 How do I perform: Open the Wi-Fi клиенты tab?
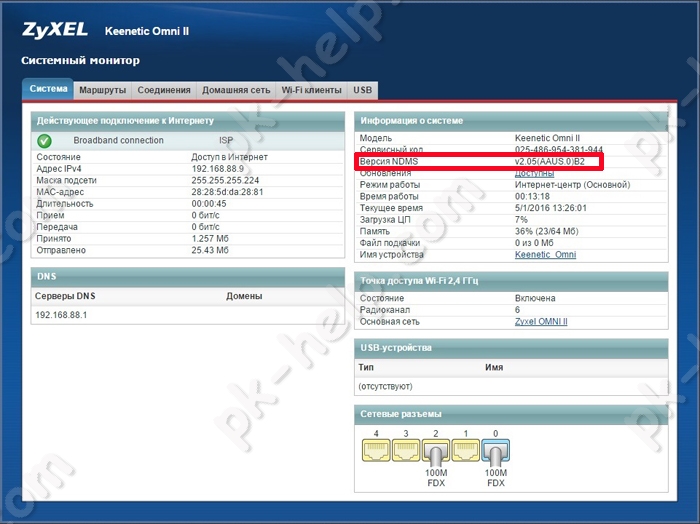[x=311, y=90]
